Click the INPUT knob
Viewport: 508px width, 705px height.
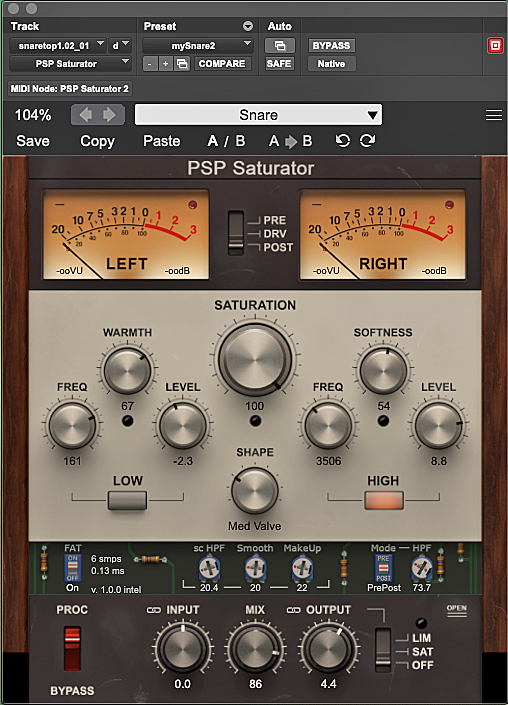(x=182, y=649)
